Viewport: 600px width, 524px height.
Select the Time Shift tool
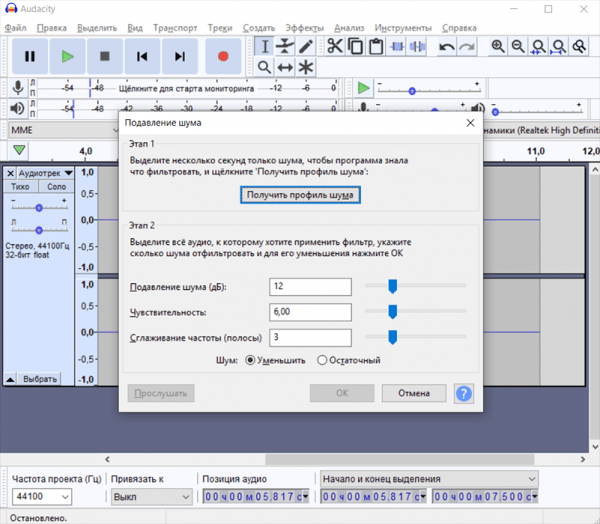click(x=285, y=67)
